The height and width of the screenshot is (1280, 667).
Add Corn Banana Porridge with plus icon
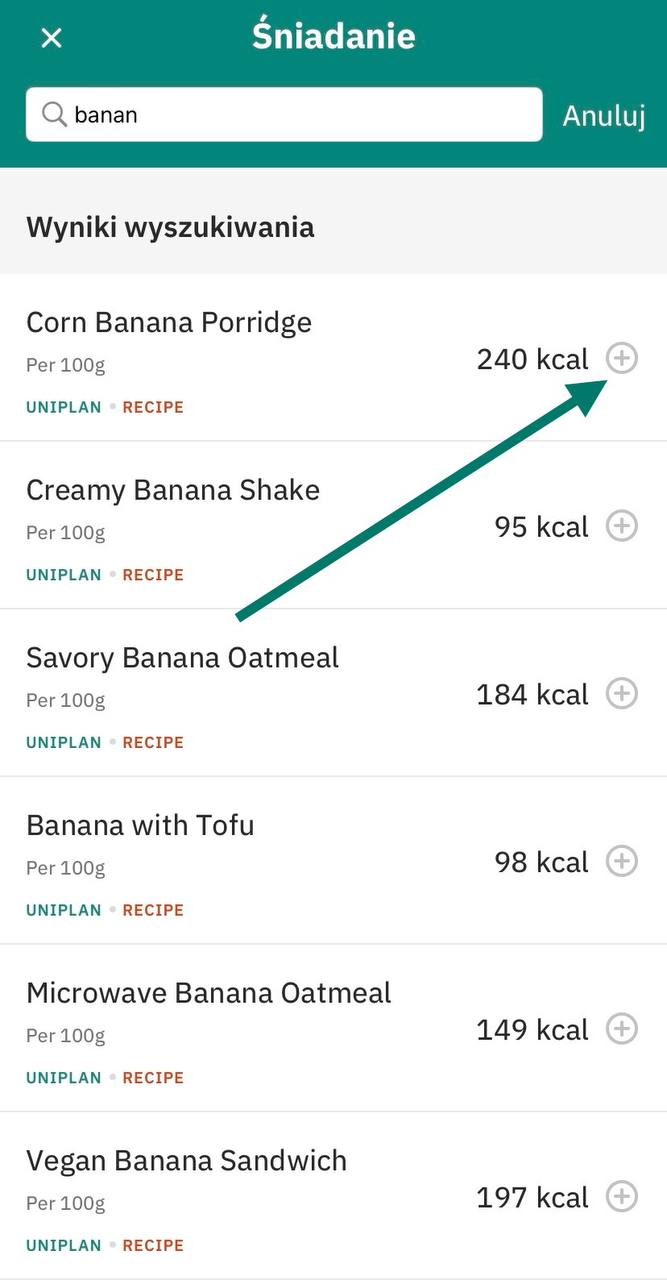622,358
